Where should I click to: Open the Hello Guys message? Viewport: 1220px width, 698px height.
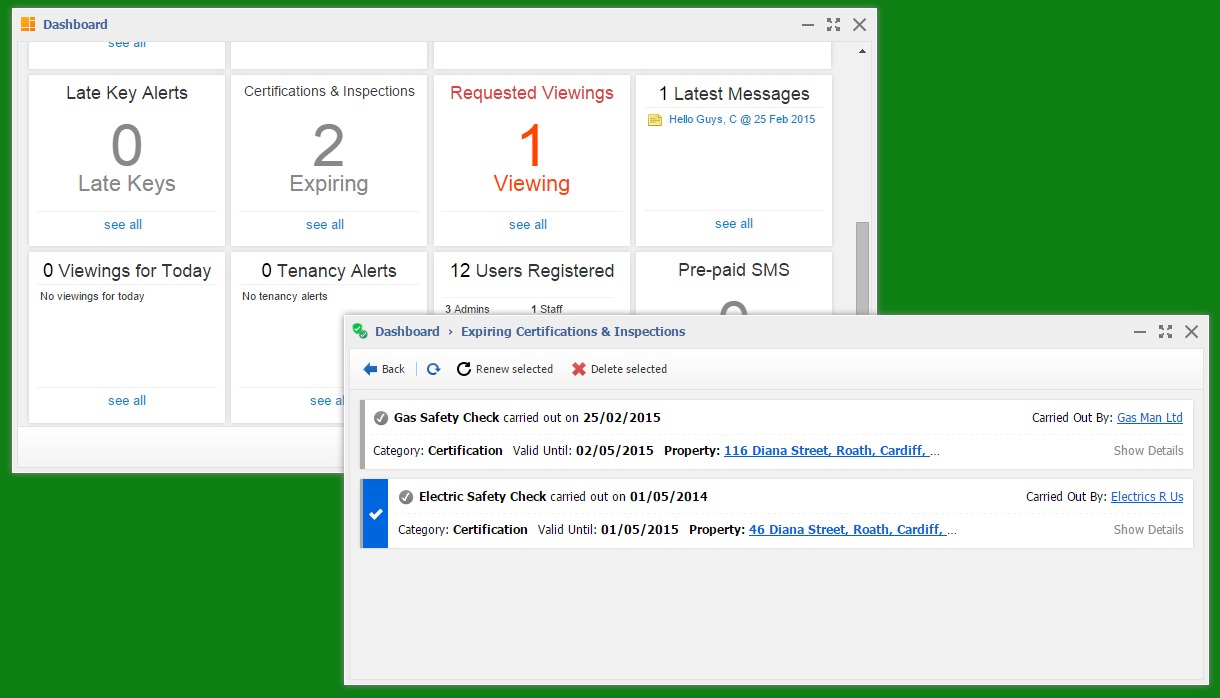(x=741, y=119)
